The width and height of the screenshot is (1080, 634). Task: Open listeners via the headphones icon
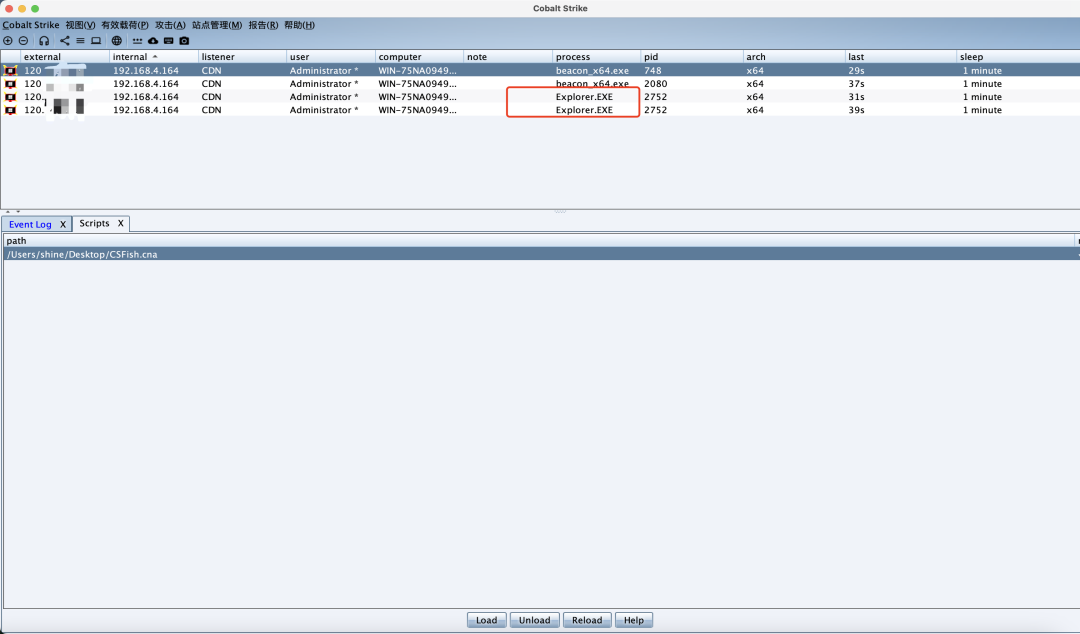click(44, 41)
